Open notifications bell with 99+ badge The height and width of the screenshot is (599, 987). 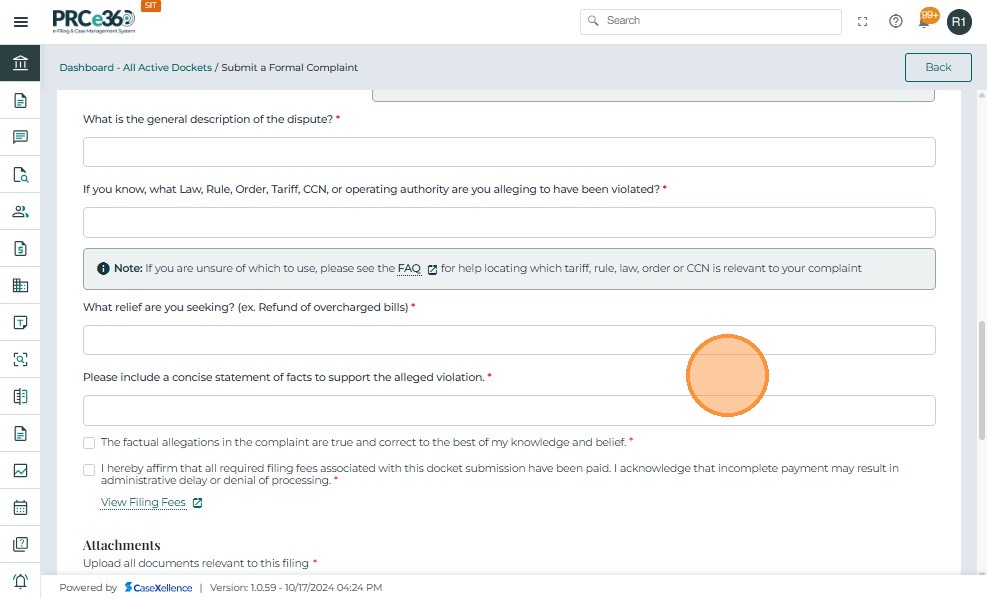(x=926, y=21)
